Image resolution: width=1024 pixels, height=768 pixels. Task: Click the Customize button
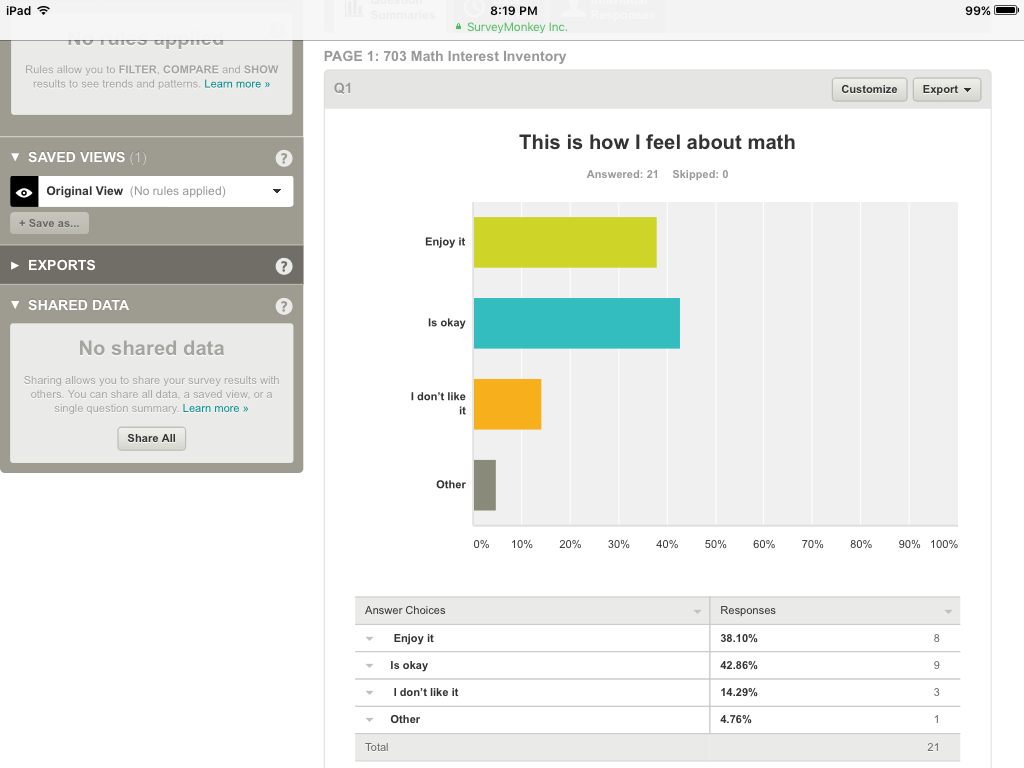(869, 89)
